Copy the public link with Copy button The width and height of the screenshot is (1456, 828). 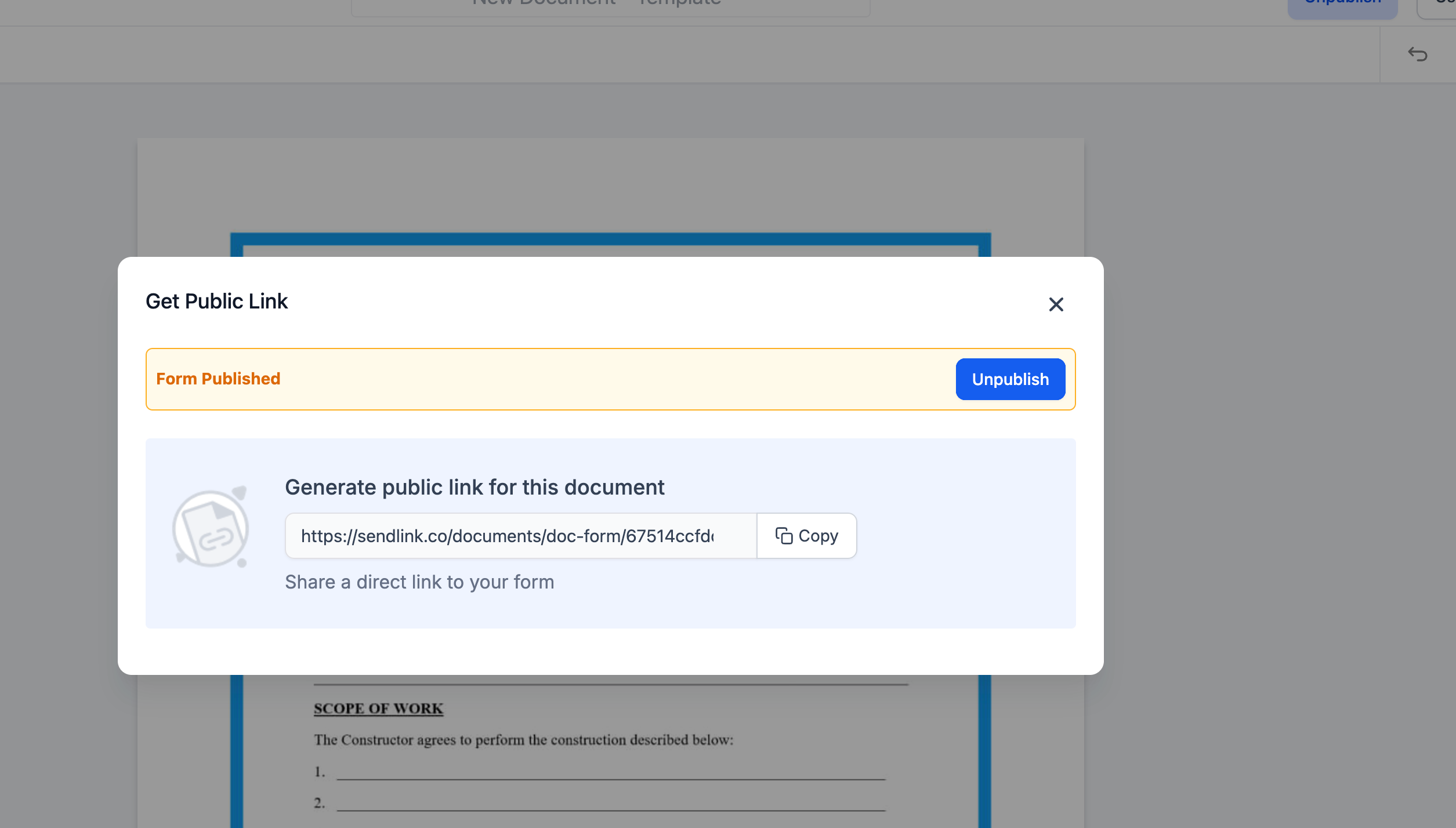click(807, 536)
